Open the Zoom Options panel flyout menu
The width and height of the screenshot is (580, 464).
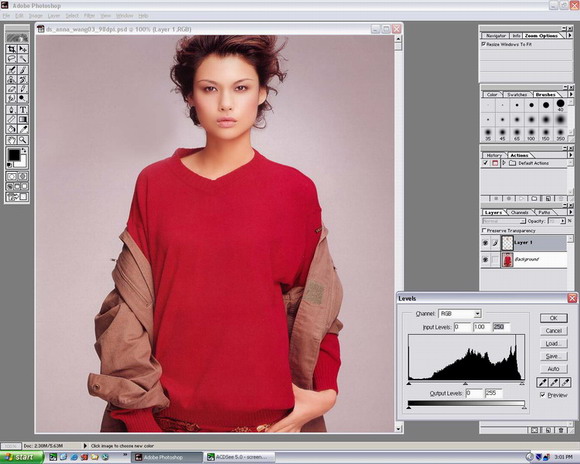pos(570,36)
